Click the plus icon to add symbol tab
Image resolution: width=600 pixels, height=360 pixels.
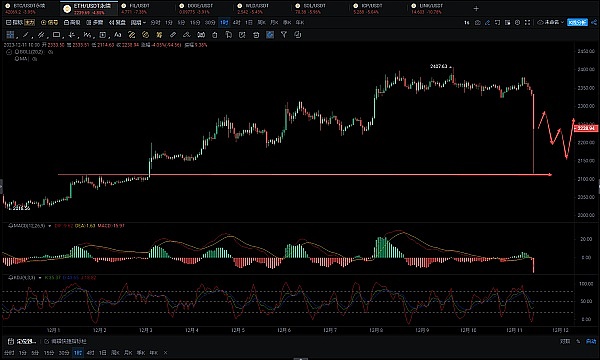tap(476, 8)
